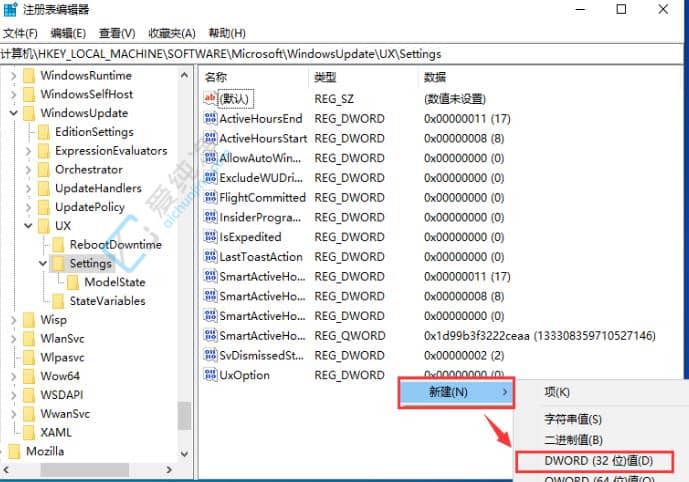Click the AllowAutoWin... value icon
Image resolution: width=689 pixels, height=482 pixels.
pyautogui.click(x=210, y=158)
